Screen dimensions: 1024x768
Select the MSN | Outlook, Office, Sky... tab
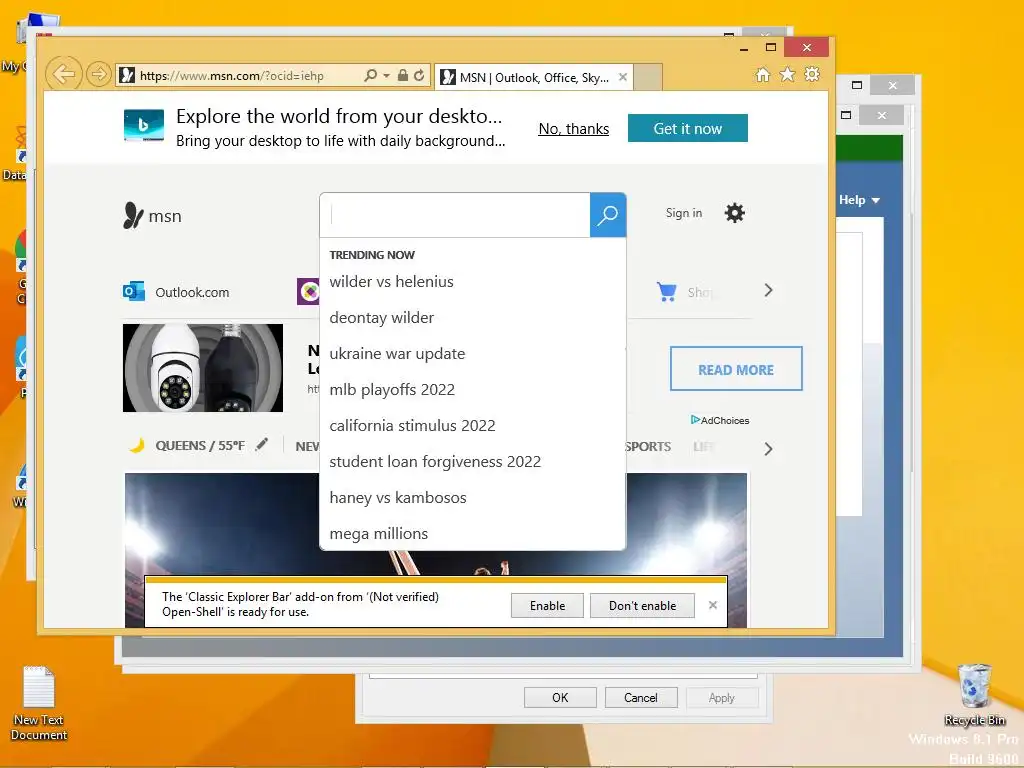click(x=534, y=78)
